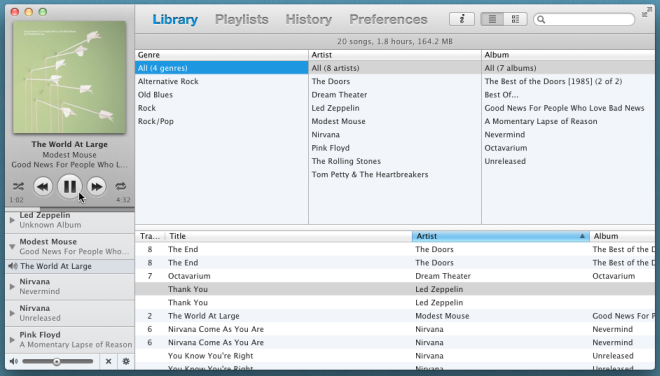Open the song info button

pos(462,19)
